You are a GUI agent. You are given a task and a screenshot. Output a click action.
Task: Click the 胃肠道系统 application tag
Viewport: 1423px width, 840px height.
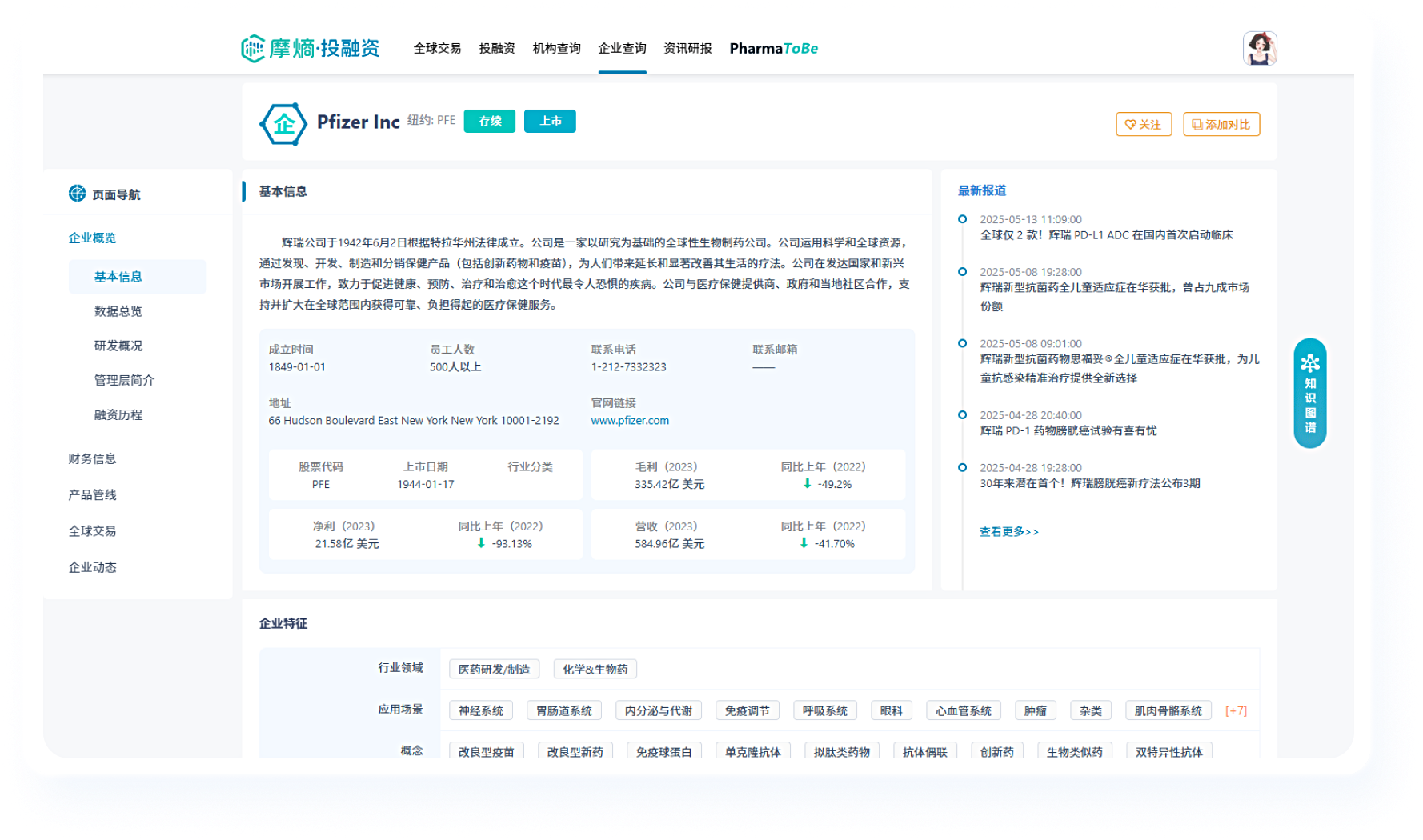[563, 710]
